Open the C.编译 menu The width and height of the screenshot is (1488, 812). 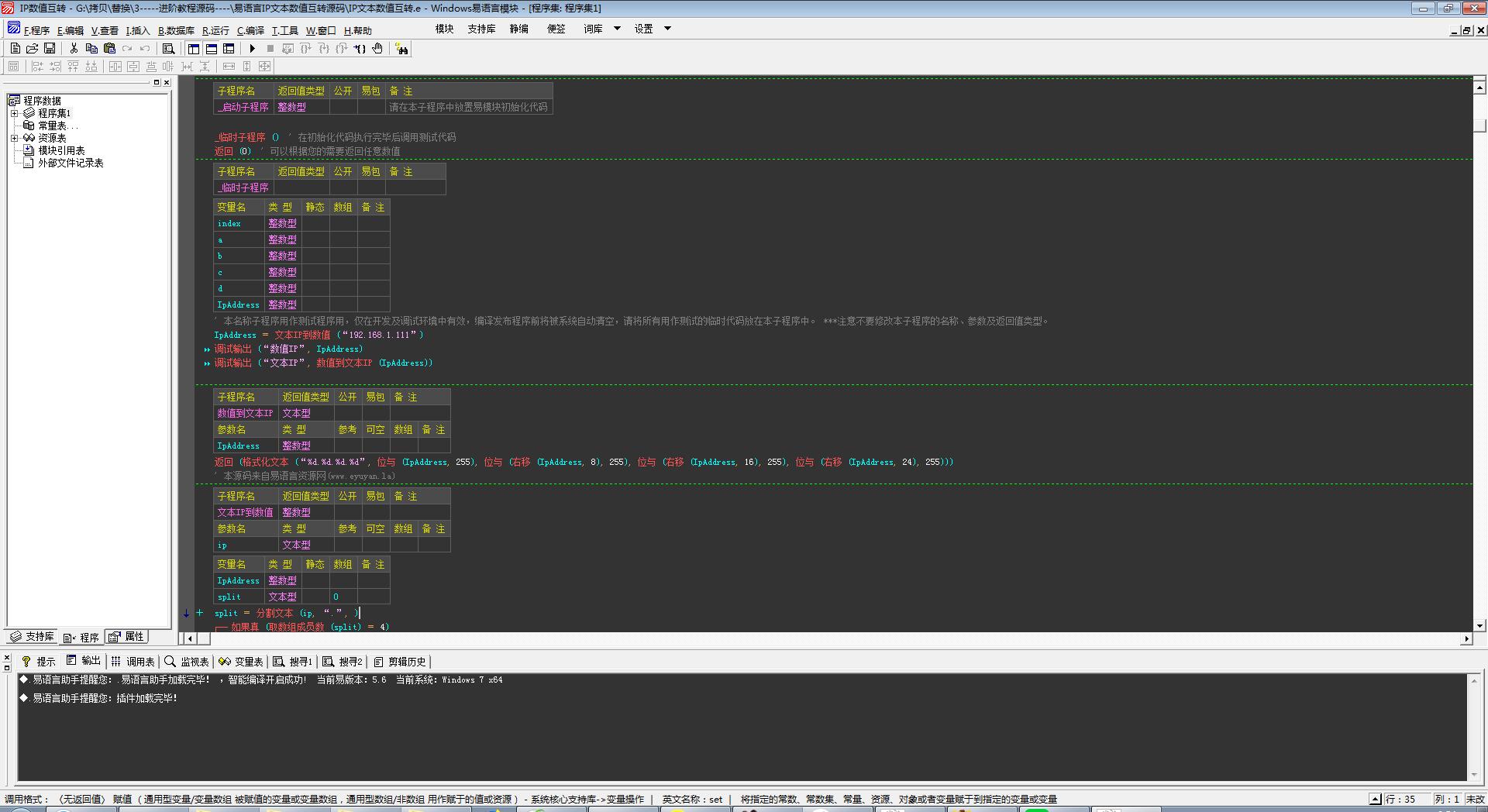[250, 30]
